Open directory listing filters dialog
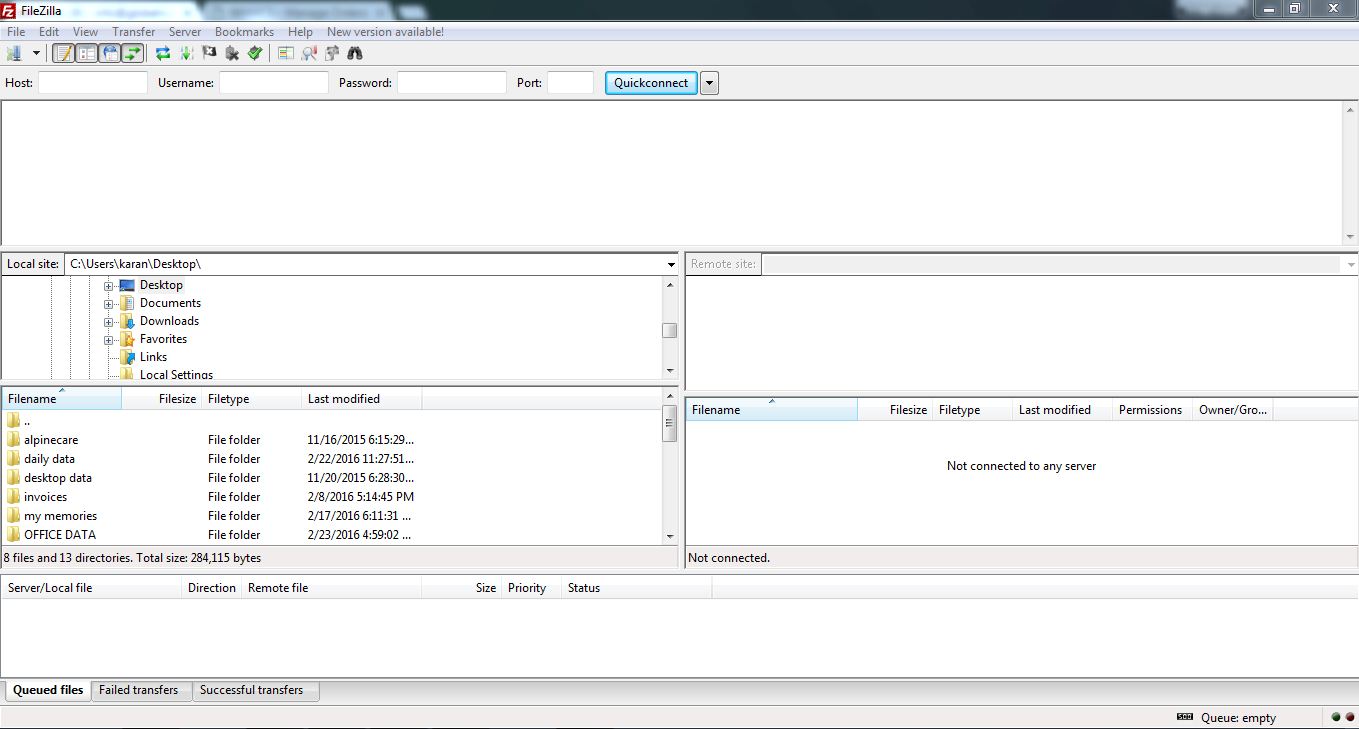 pos(286,53)
